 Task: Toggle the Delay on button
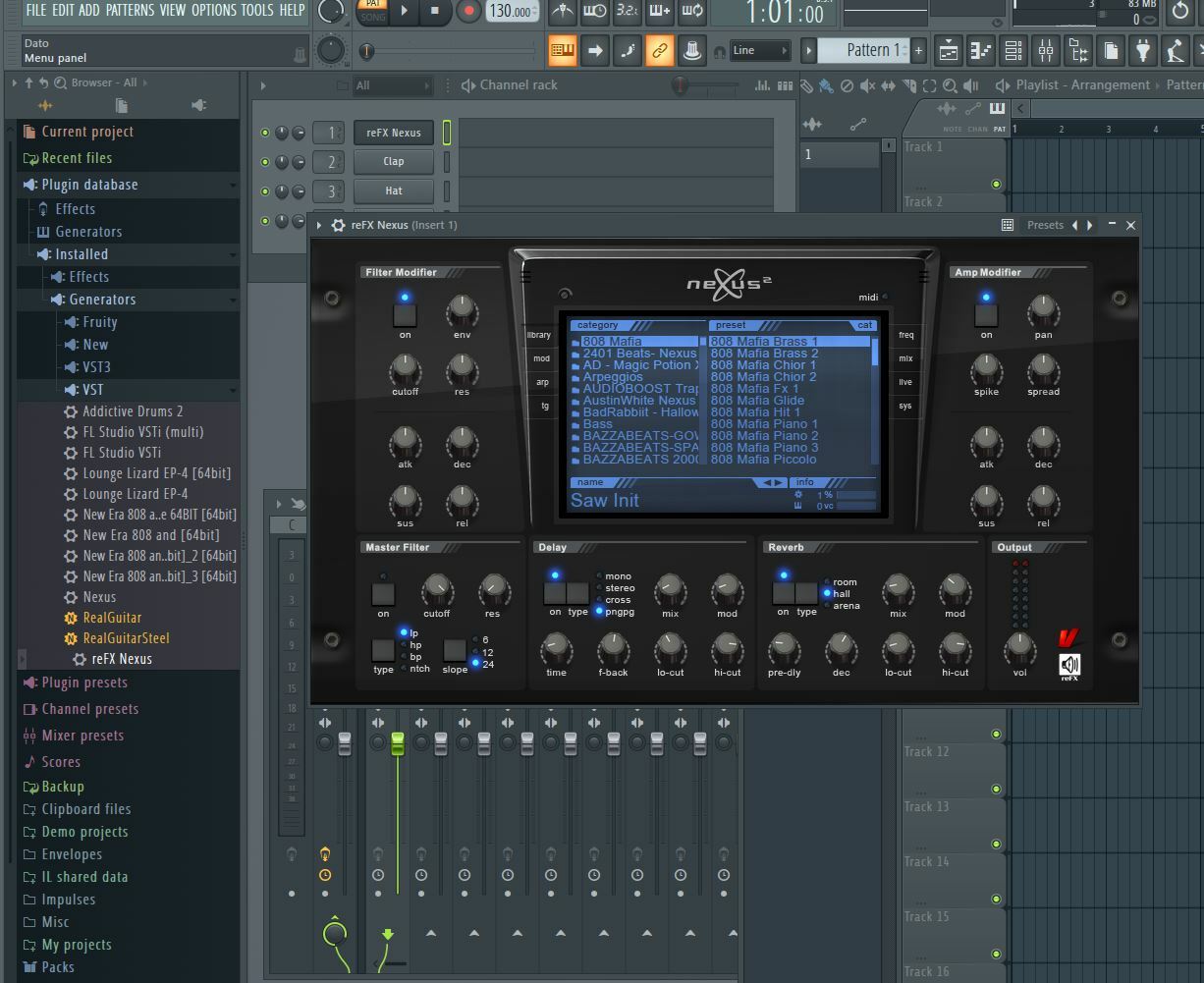pos(555,592)
